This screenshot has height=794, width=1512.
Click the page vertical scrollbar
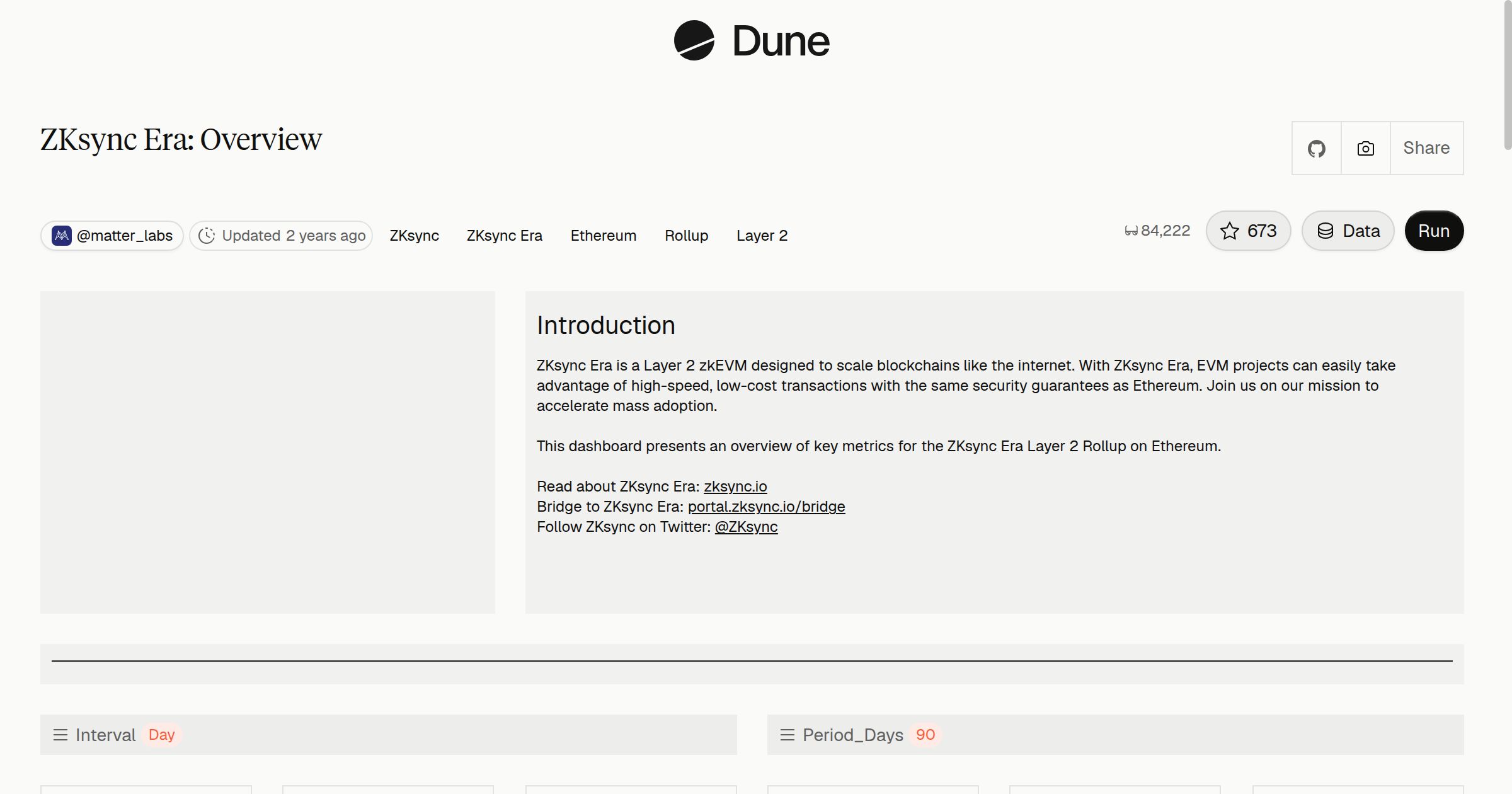click(1507, 76)
